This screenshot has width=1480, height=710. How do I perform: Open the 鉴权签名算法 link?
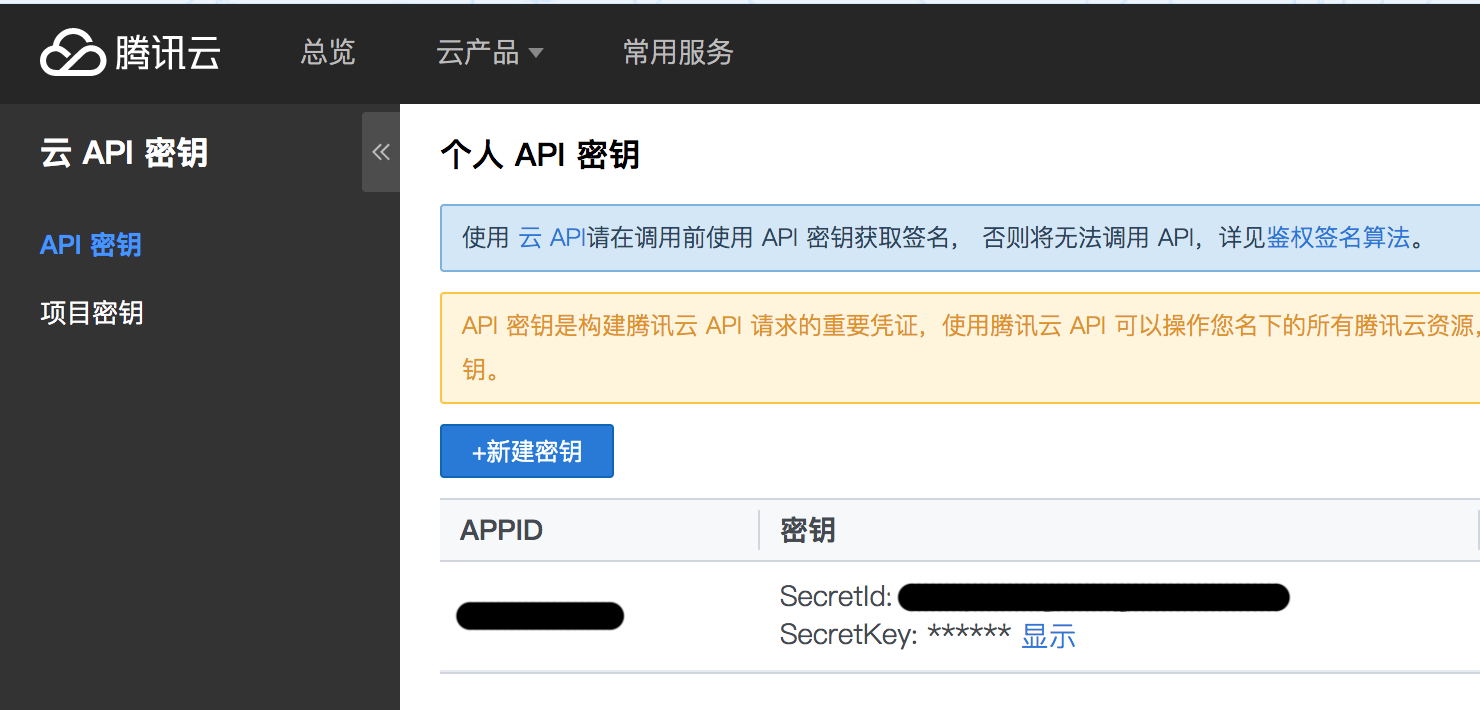point(1338,238)
